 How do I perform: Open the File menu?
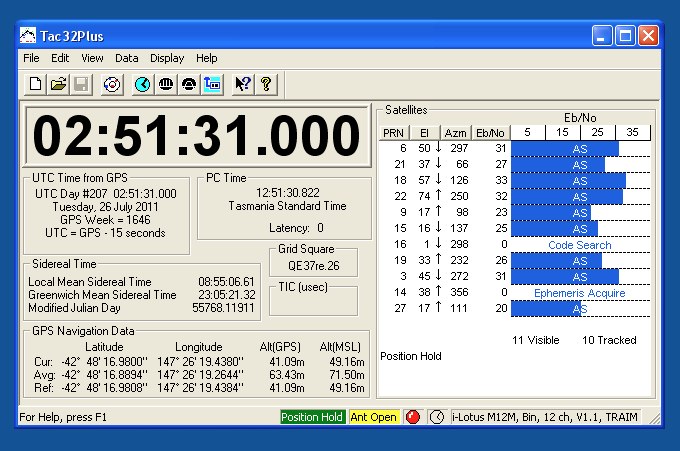[x=31, y=58]
